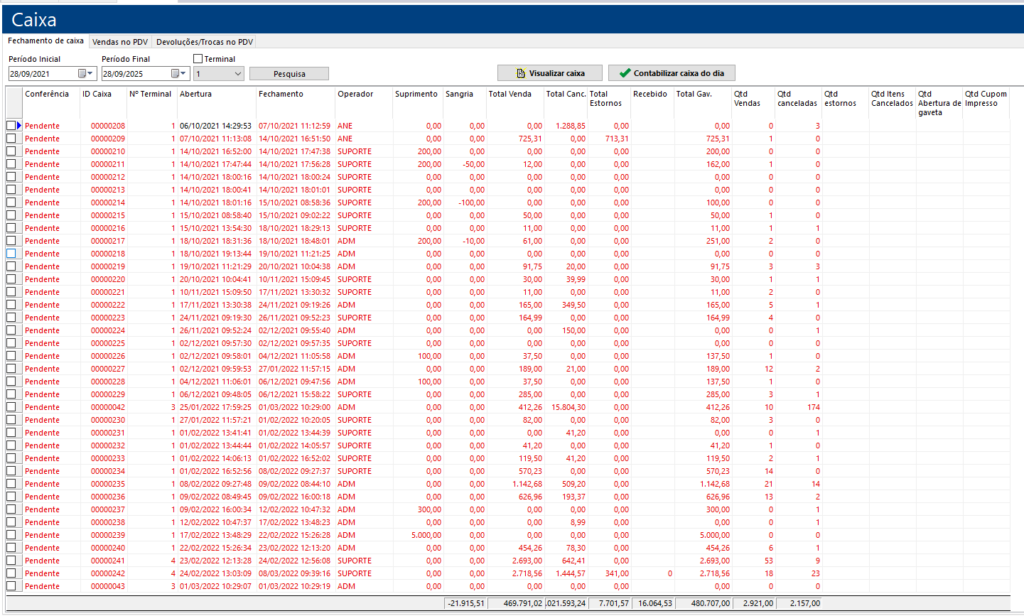This screenshot has height=616, width=1024.
Task: Expand the Terminal number dropdown
Action: [237, 74]
